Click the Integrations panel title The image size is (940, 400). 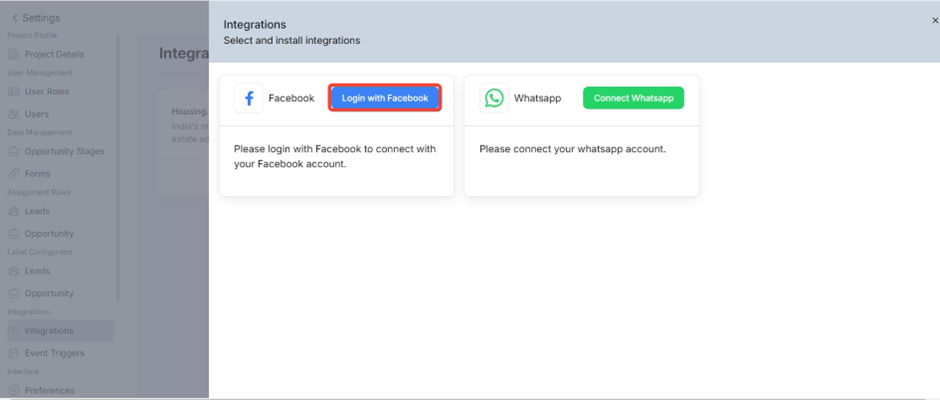255,25
